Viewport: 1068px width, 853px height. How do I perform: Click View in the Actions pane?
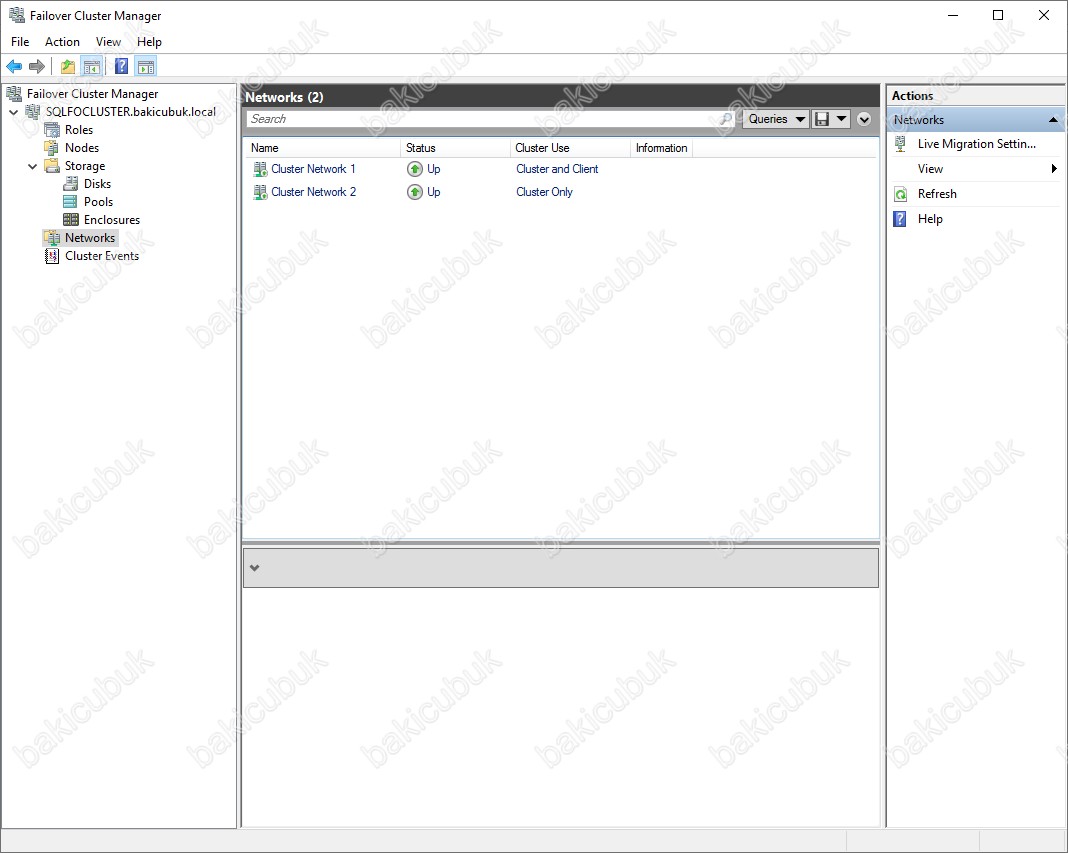tap(930, 168)
